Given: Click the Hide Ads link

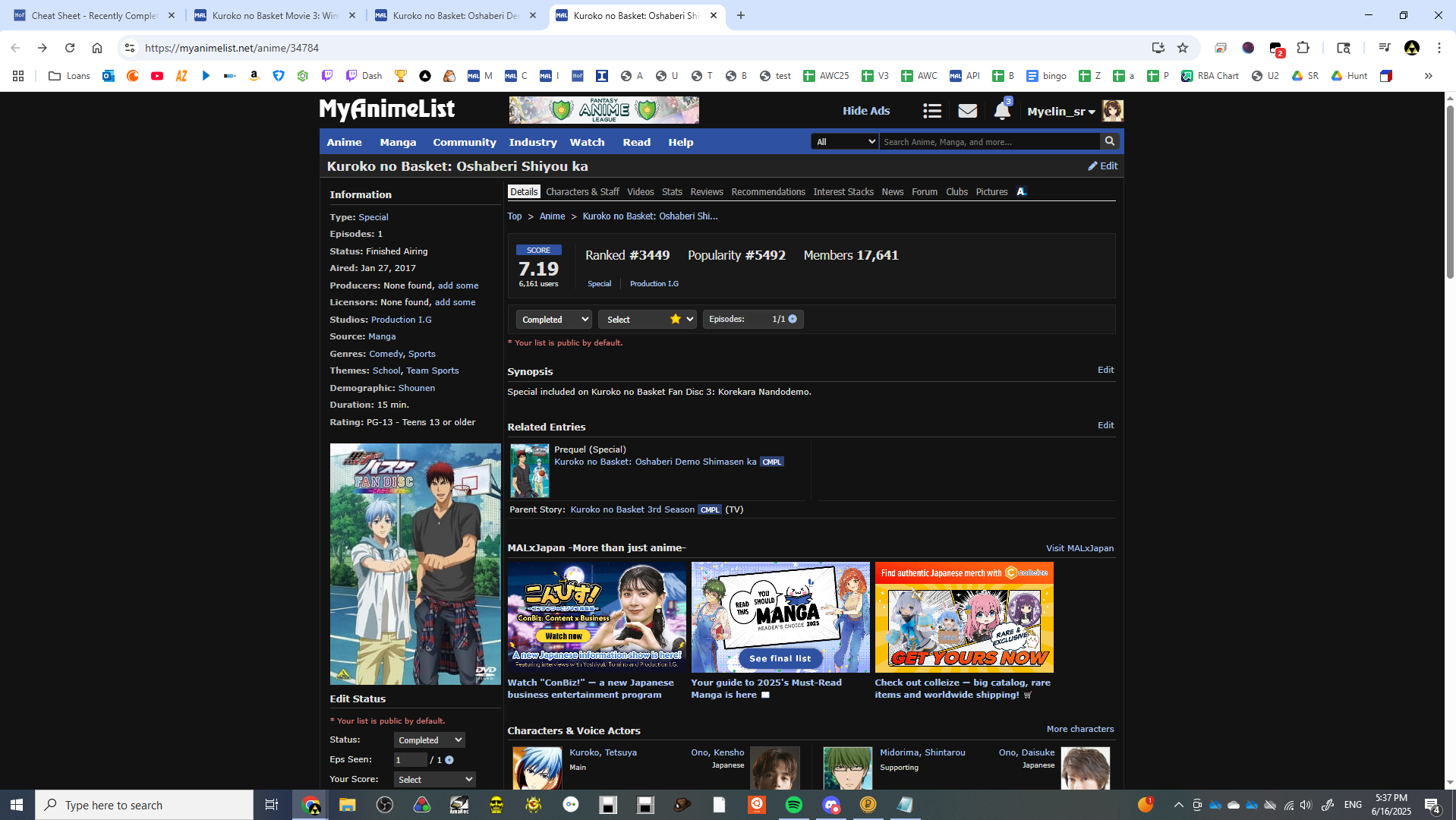Looking at the screenshot, I should coord(866,111).
